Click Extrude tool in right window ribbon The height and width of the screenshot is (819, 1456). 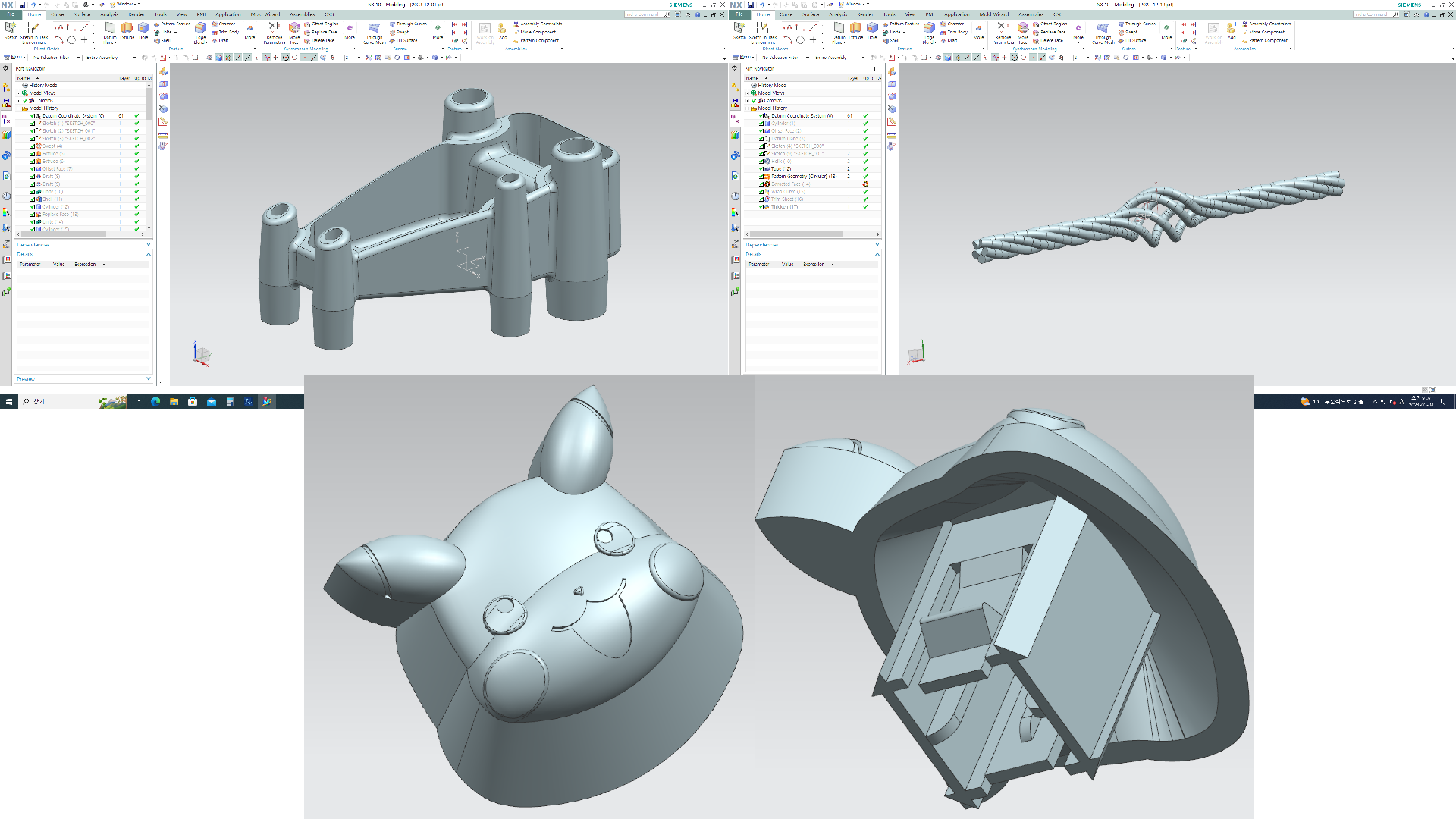point(855,30)
